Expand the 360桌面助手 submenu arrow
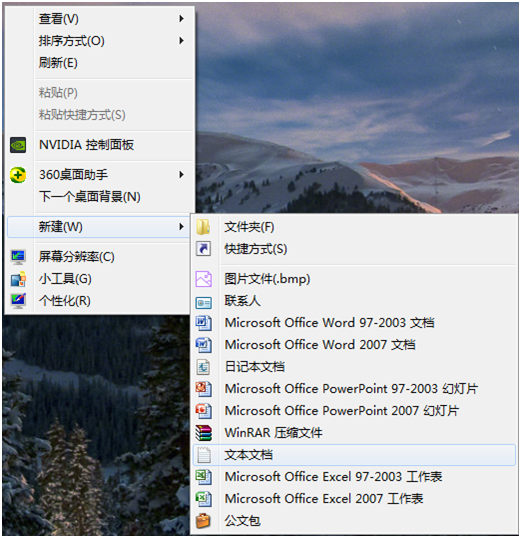Viewport: 521px width, 538px height. (182, 175)
